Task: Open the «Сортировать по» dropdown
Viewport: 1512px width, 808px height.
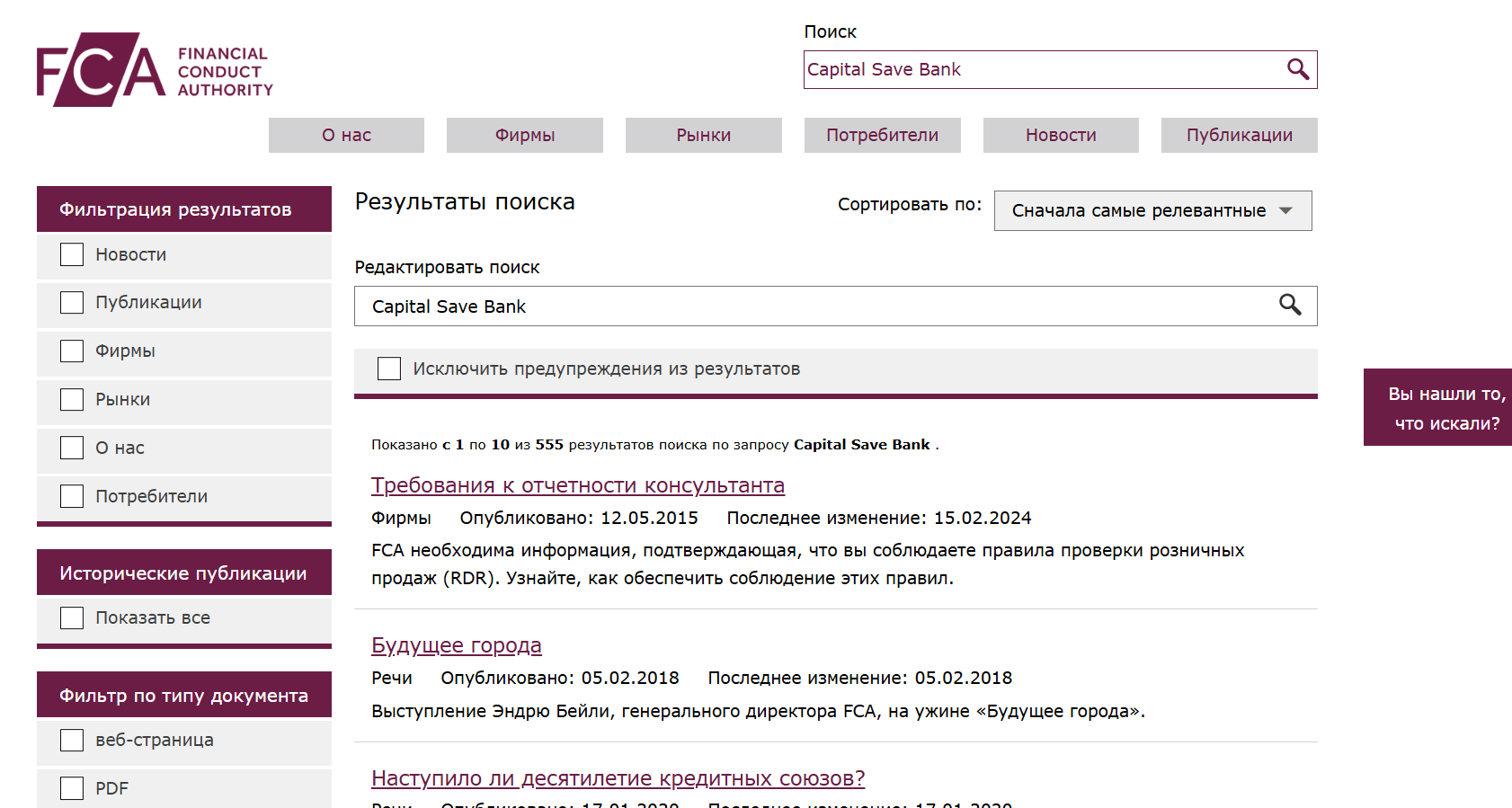Action: pyautogui.click(x=1153, y=210)
